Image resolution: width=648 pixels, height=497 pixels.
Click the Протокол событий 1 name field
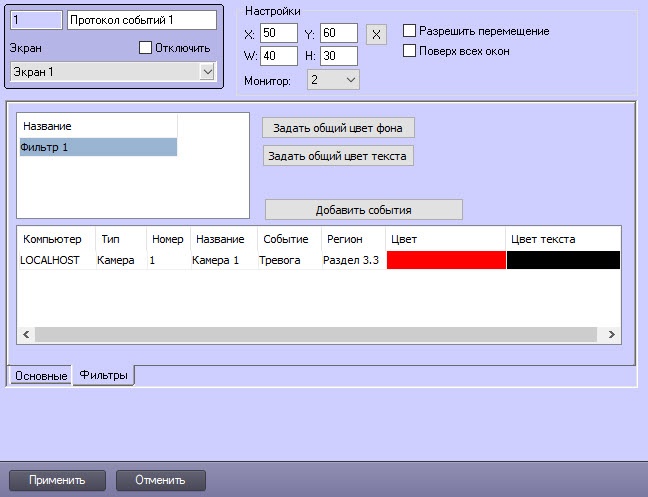click(141, 19)
